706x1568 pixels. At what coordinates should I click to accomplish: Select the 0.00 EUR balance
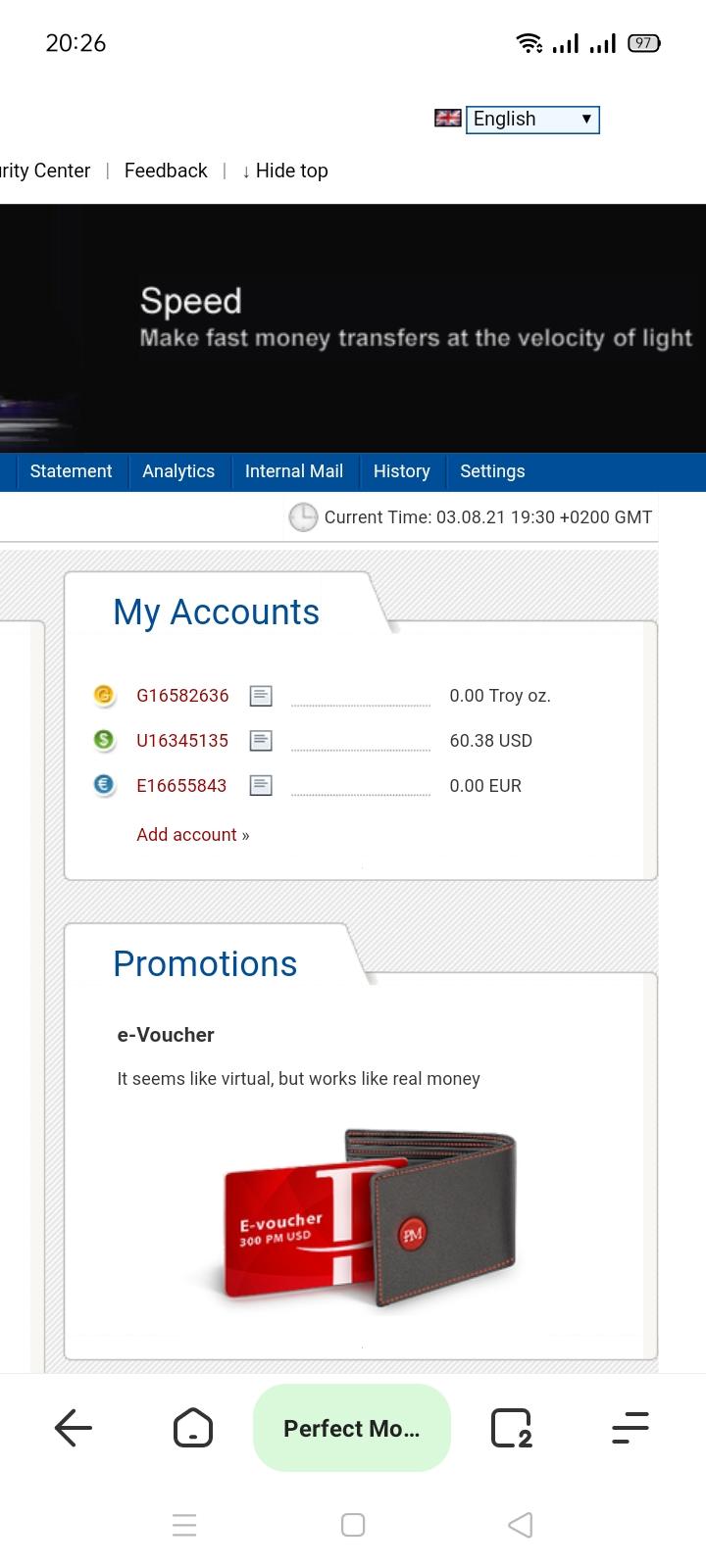pos(485,786)
